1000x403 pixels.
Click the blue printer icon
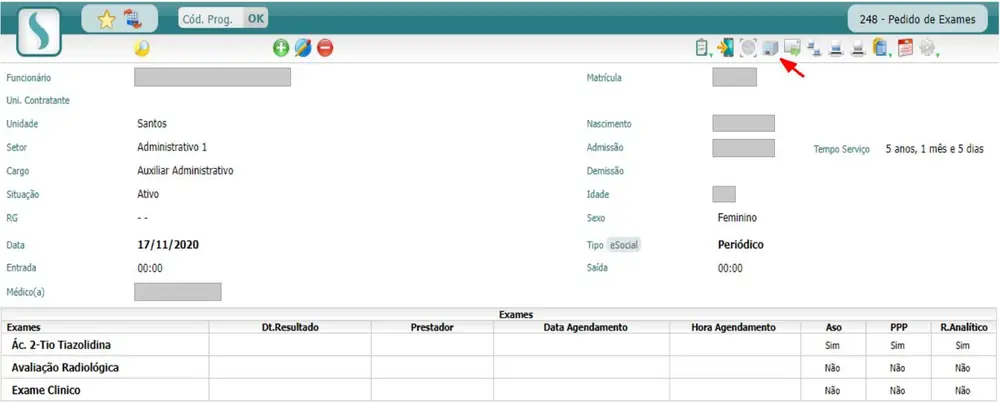pos(836,48)
